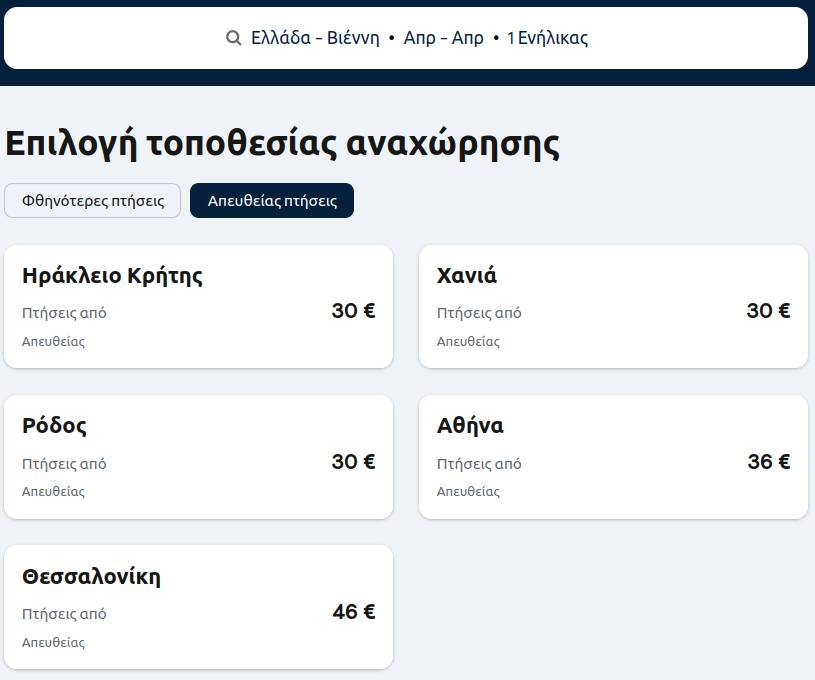This screenshot has height=680, width=815.
Task: Choose Ηράκλειο Κρήτης departure card
Action: tap(199, 307)
